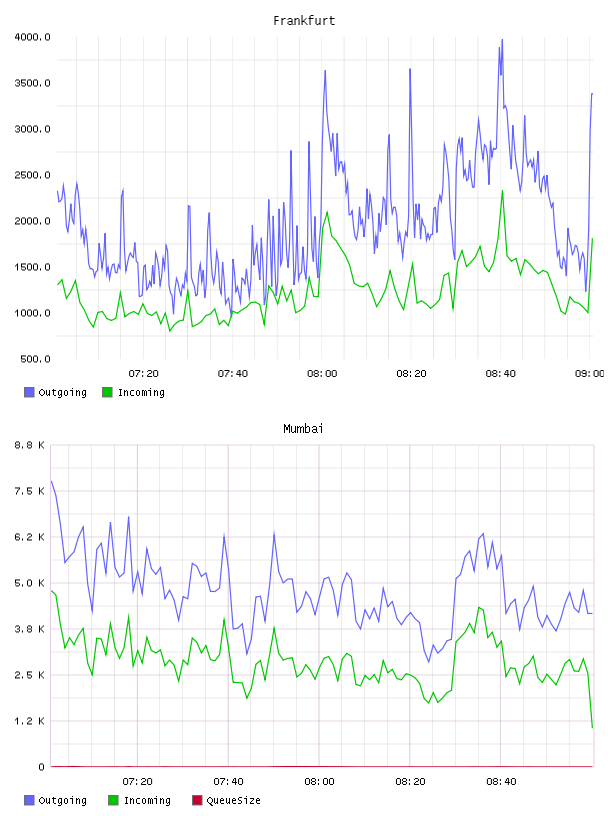Click the 8.8 K y-axis label in Mumbai chart
Image resolution: width=608 pixels, height=816 pixels.
(30, 445)
